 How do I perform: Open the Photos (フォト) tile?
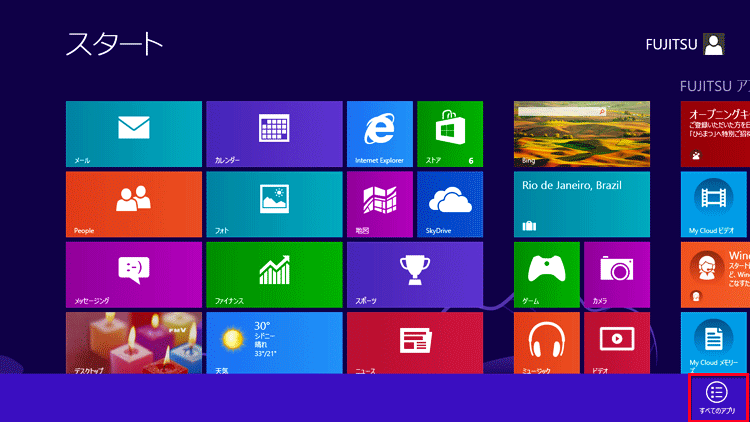click(x=275, y=204)
